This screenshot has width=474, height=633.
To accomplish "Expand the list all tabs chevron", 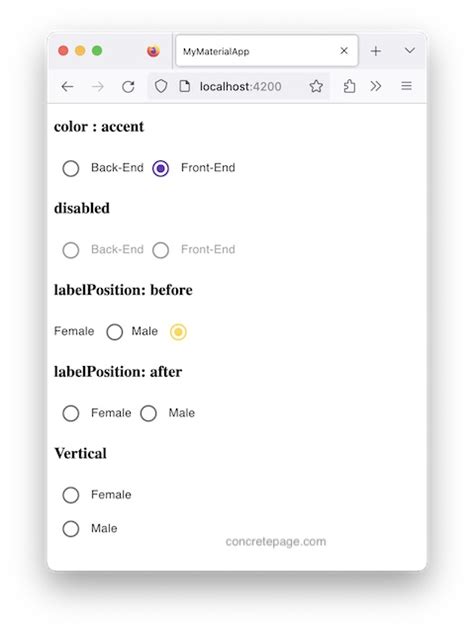I will coord(410,50).
